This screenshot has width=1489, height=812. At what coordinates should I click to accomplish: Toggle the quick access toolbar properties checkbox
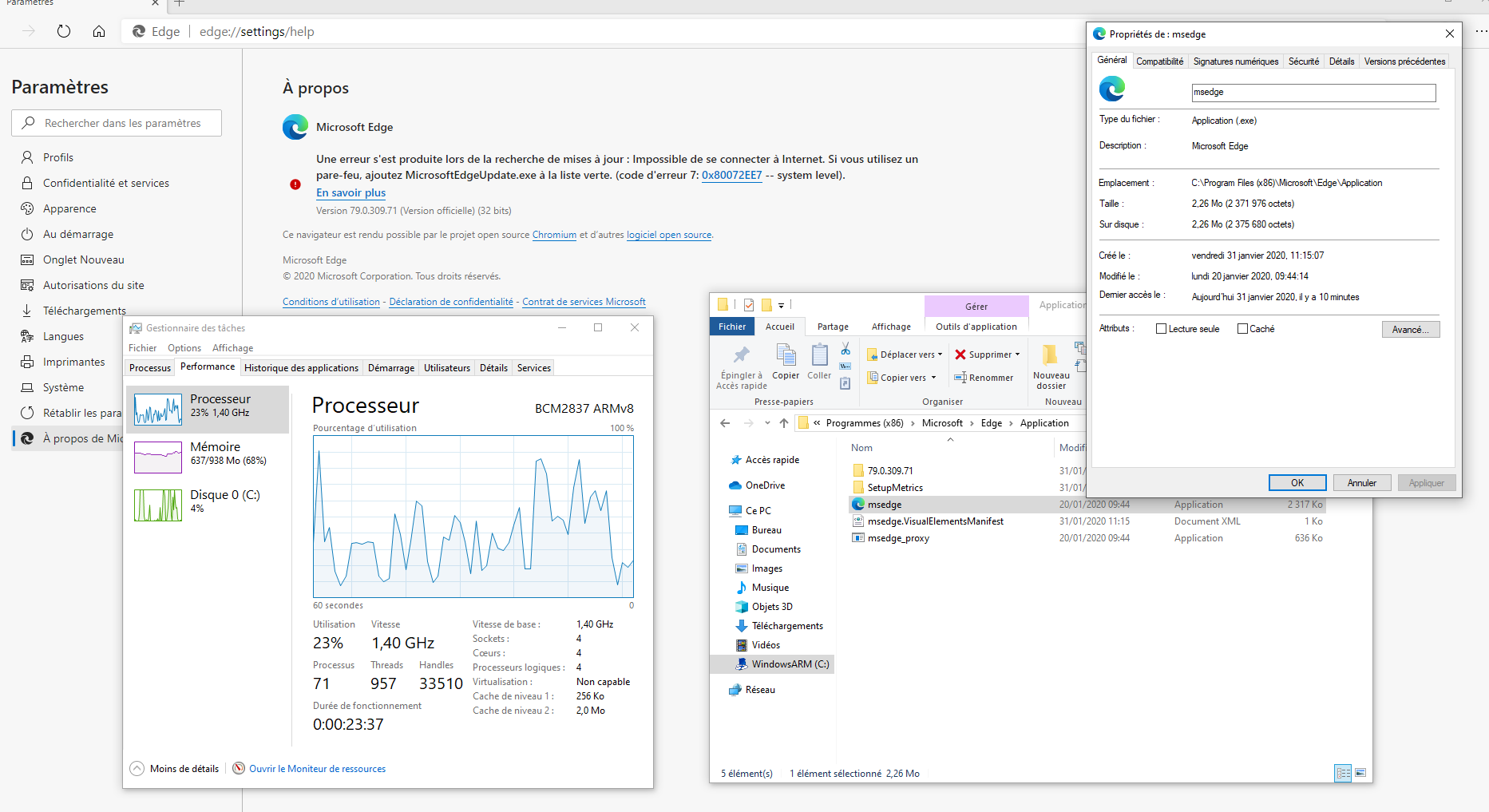coord(749,305)
